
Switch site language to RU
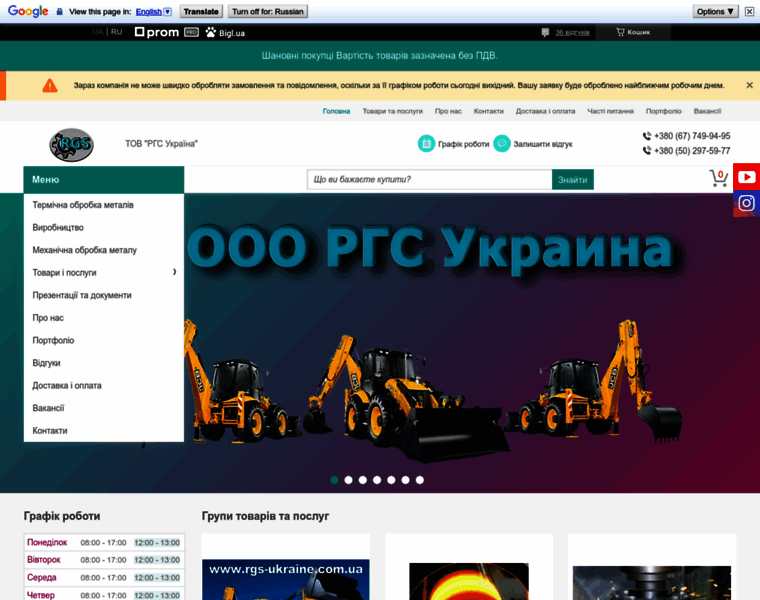[116, 32]
